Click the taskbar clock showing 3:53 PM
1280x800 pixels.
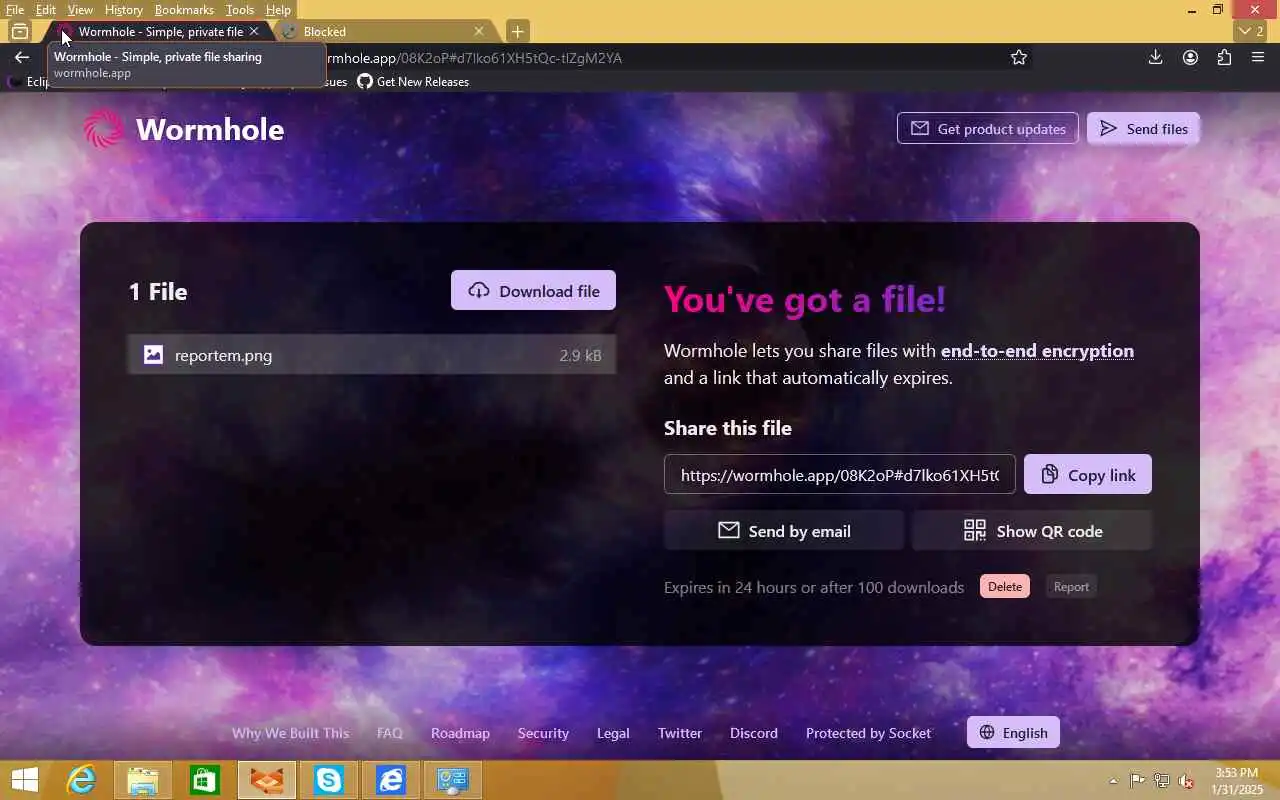pyautogui.click(x=1236, y=780)
